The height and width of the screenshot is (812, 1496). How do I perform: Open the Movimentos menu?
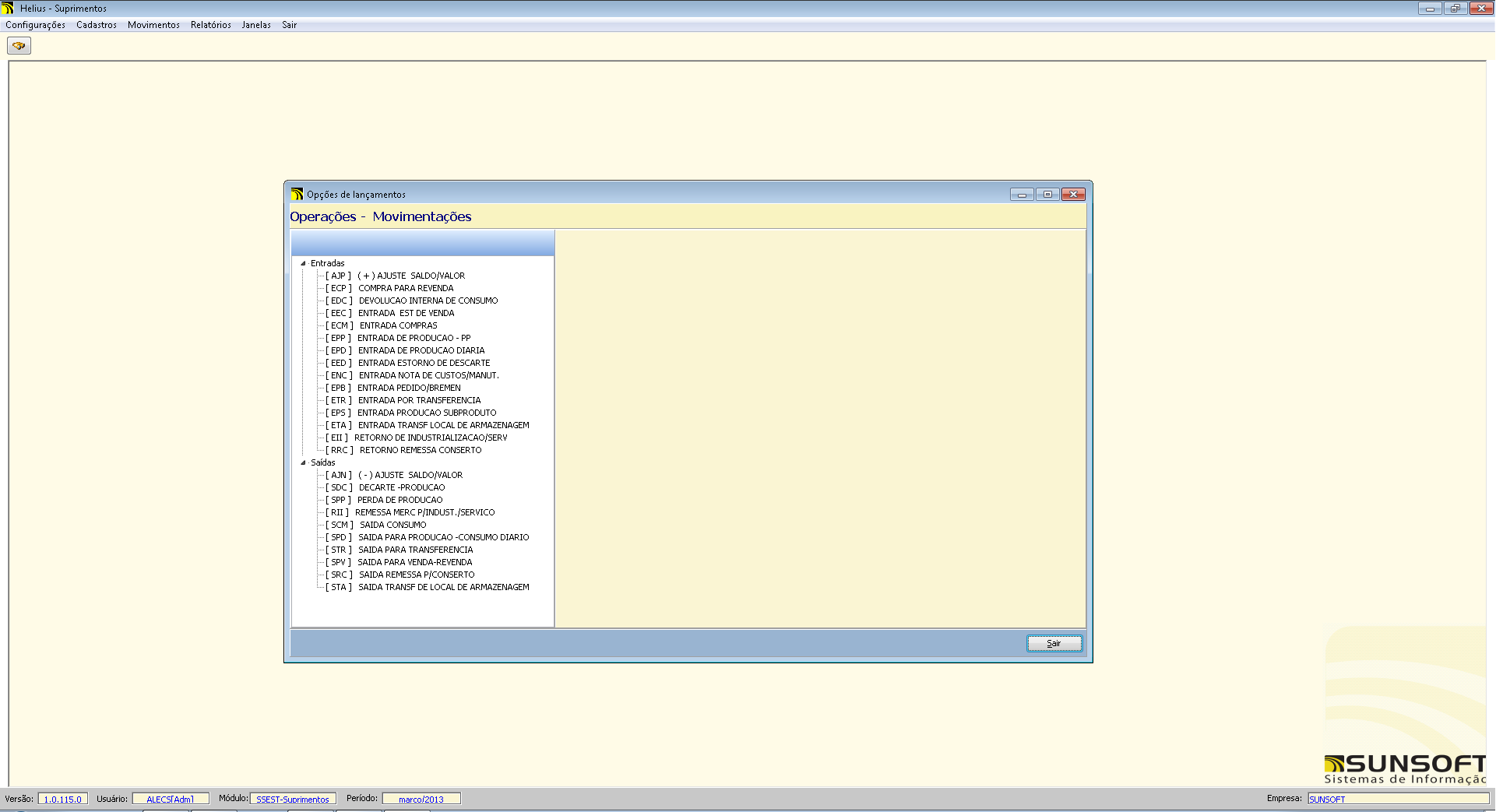[153, 25]
